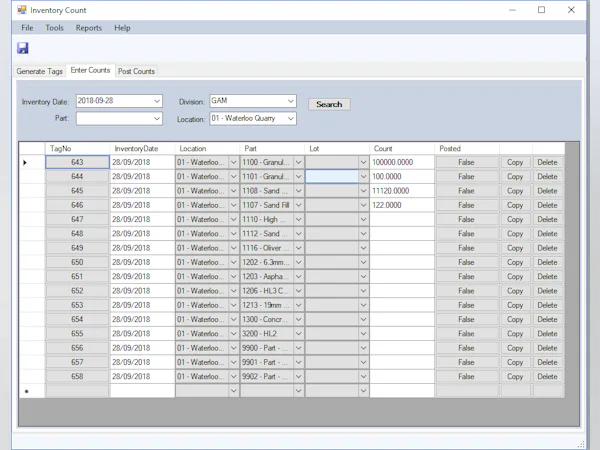Switch to the Generate Tags tab

point(40,71)
